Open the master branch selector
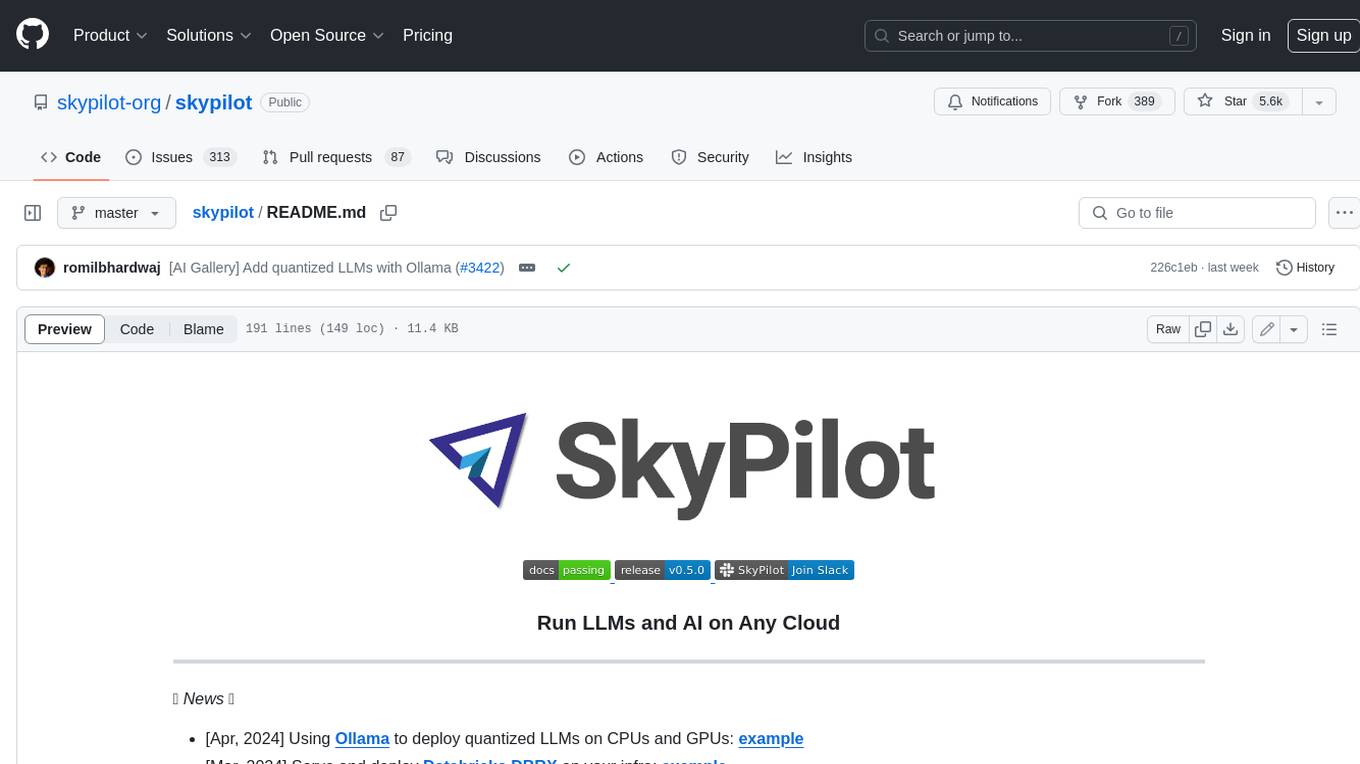Image resolution: width=1360 pixels, height=764 pixels. 116,213
